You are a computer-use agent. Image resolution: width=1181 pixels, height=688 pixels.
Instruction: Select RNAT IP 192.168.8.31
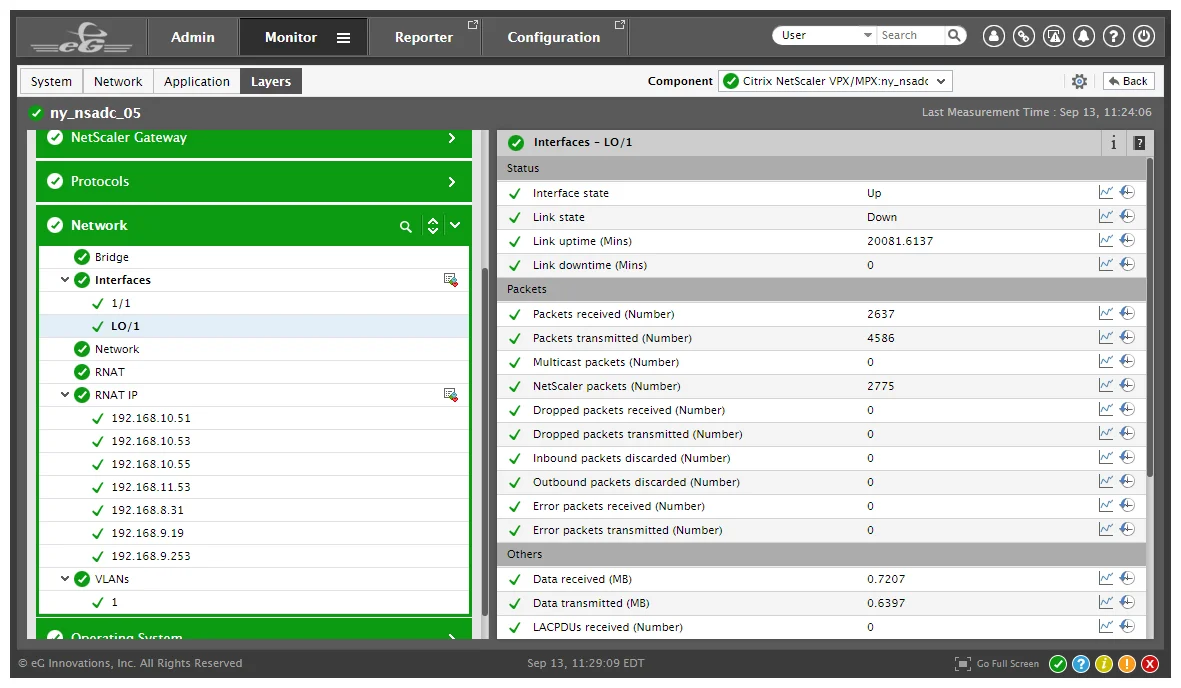147,510
